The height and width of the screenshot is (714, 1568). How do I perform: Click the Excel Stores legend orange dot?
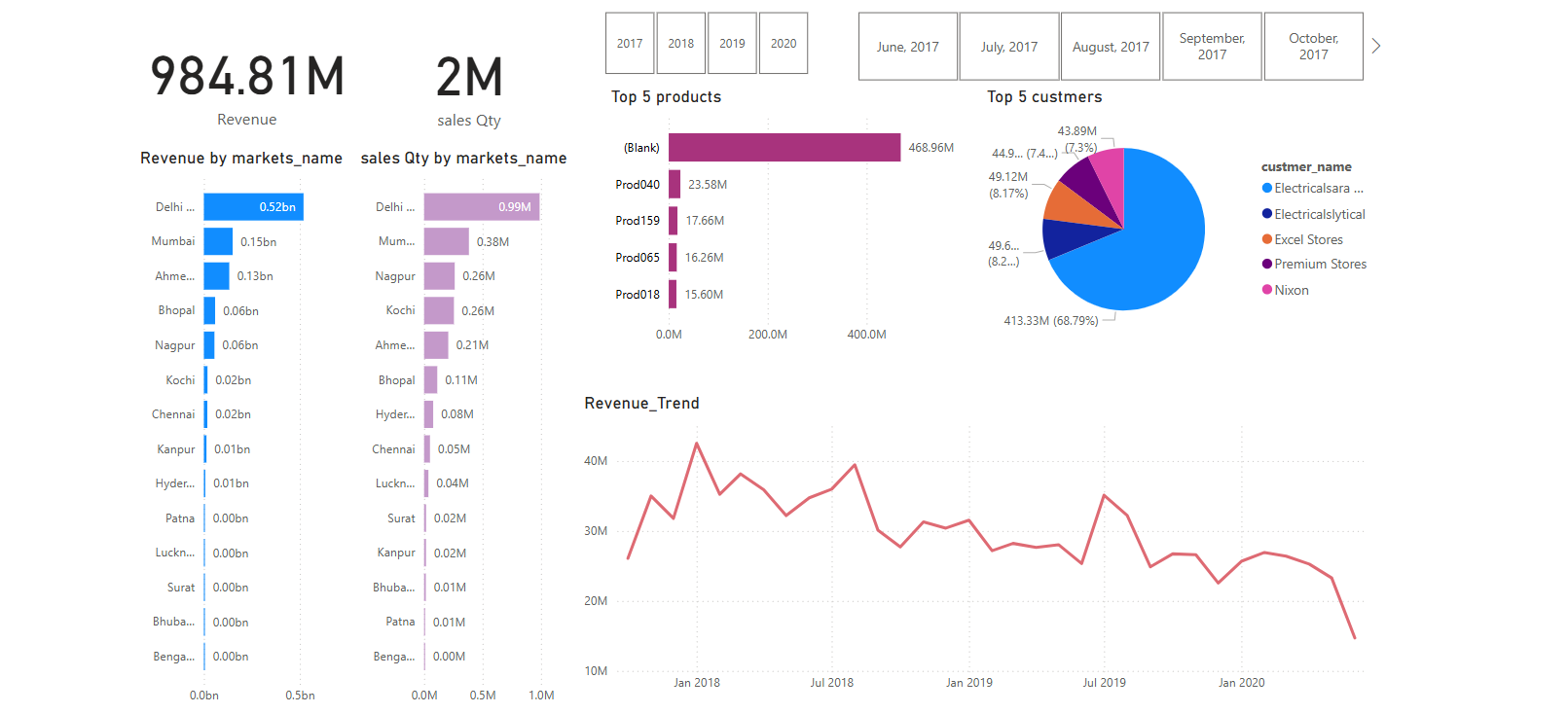1267,239
